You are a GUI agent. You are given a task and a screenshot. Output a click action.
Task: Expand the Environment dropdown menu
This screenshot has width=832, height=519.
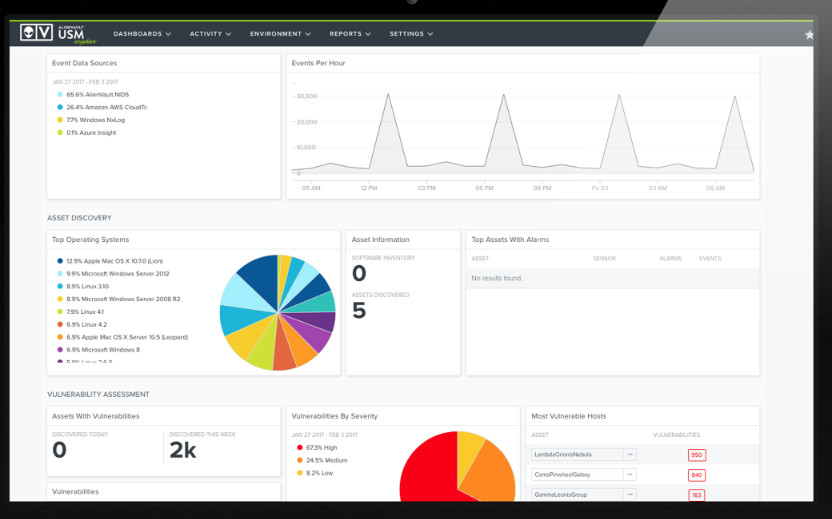coord(280,34)
